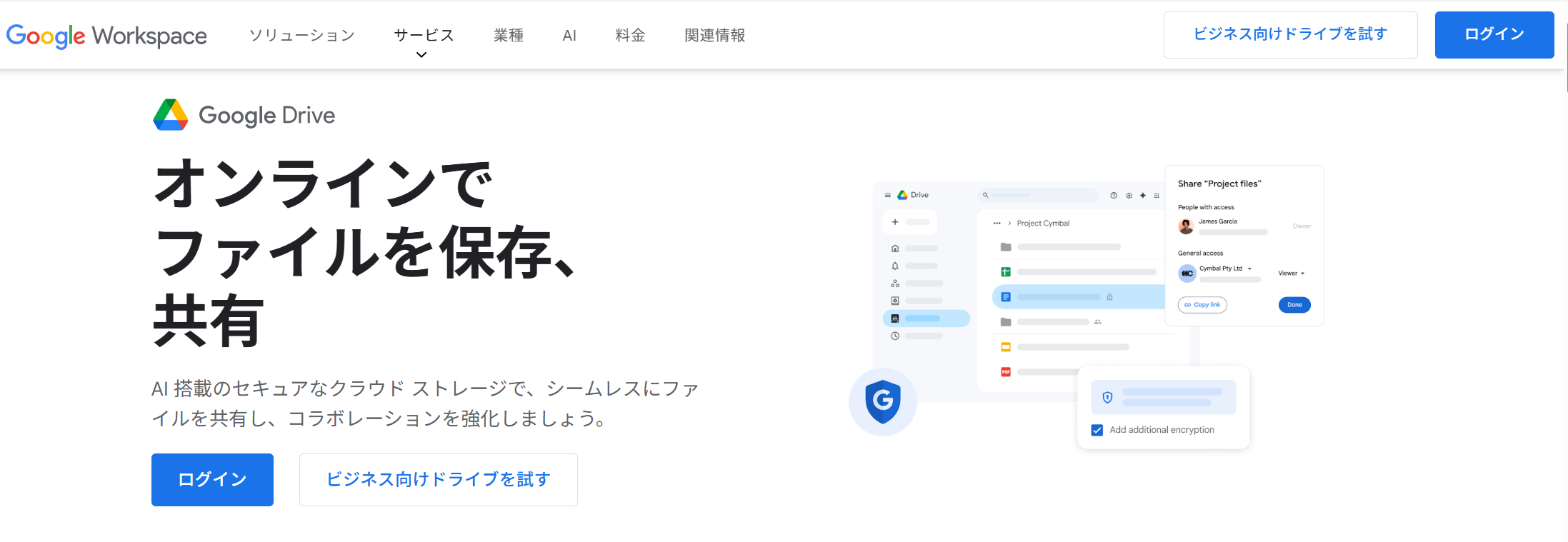Viewport: 1568px width, 542px height.
Task: Click the 'People with access' label
Action: (x=1206, y=207)
